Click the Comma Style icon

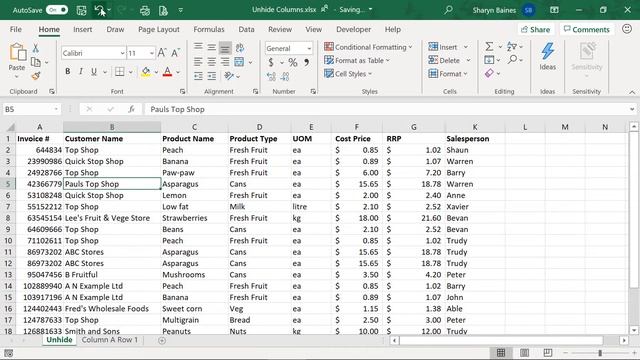[x=306, y=62]
